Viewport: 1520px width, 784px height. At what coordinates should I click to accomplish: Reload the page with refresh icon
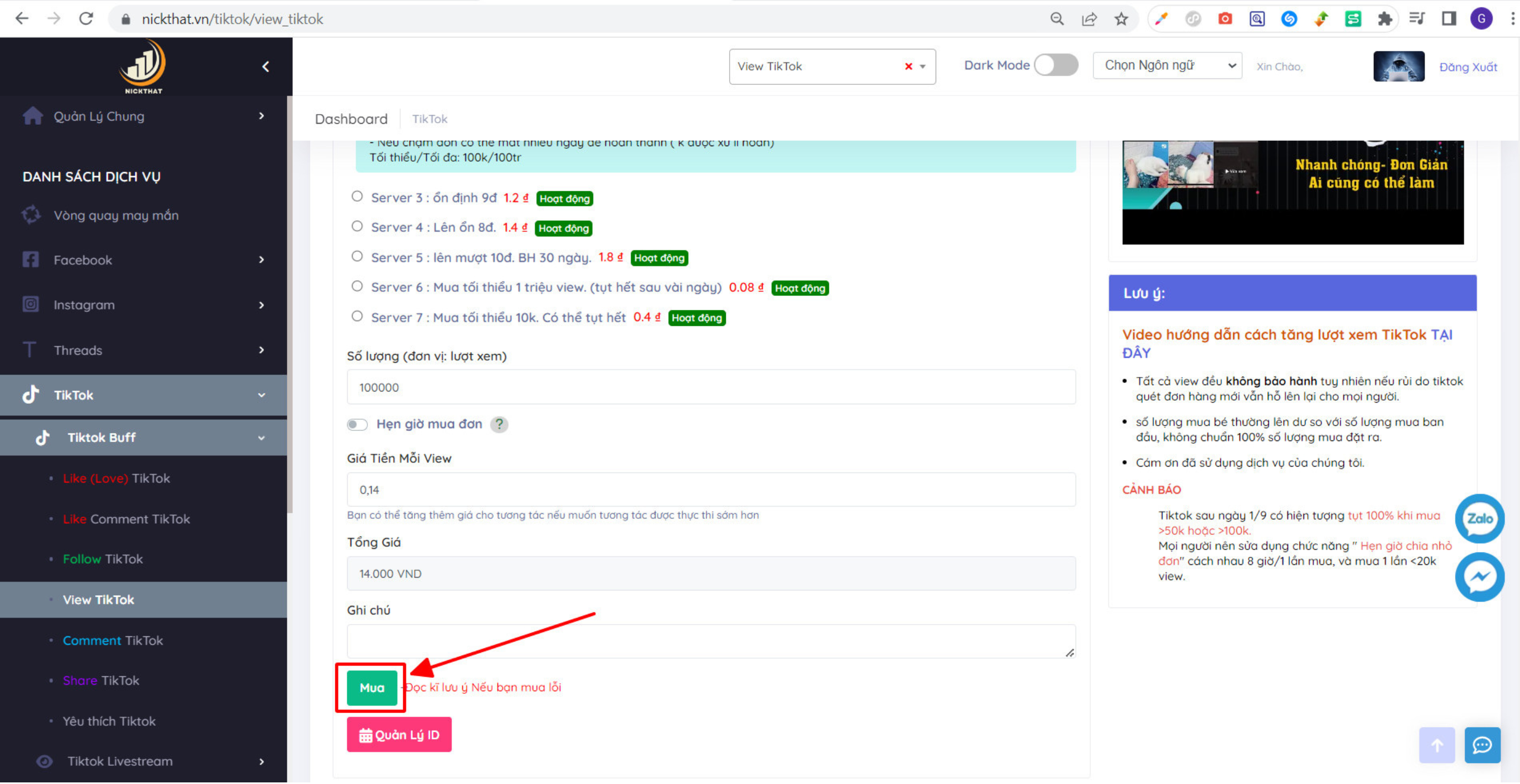coord(86,19)
